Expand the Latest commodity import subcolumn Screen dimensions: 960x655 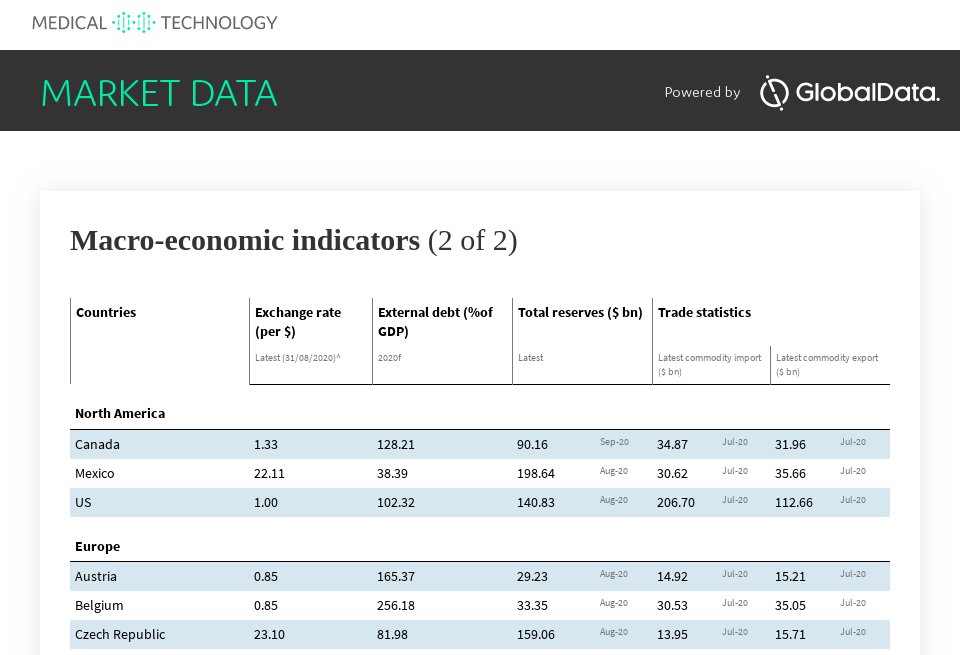[710, 364]
